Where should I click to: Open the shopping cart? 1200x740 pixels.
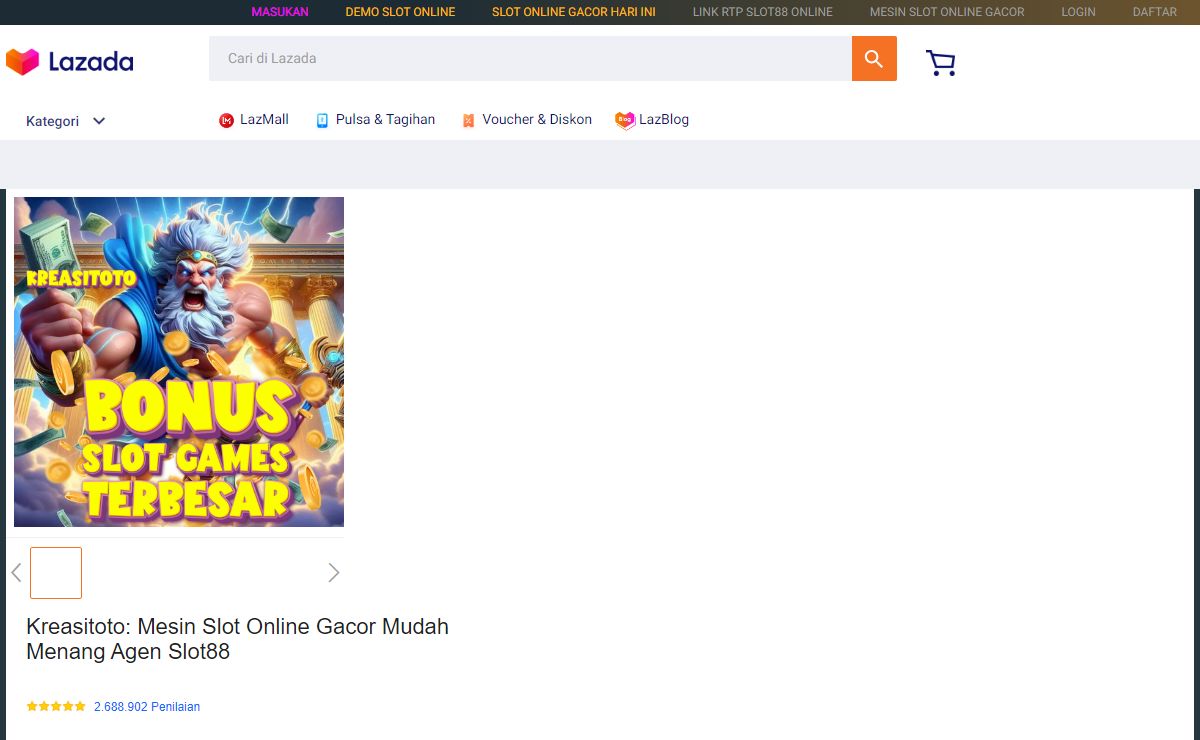[x=940, y=63]
